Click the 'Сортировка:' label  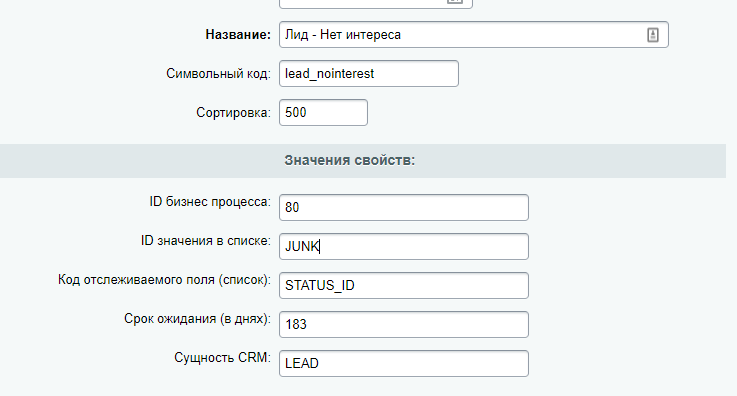tap(233, 113)
